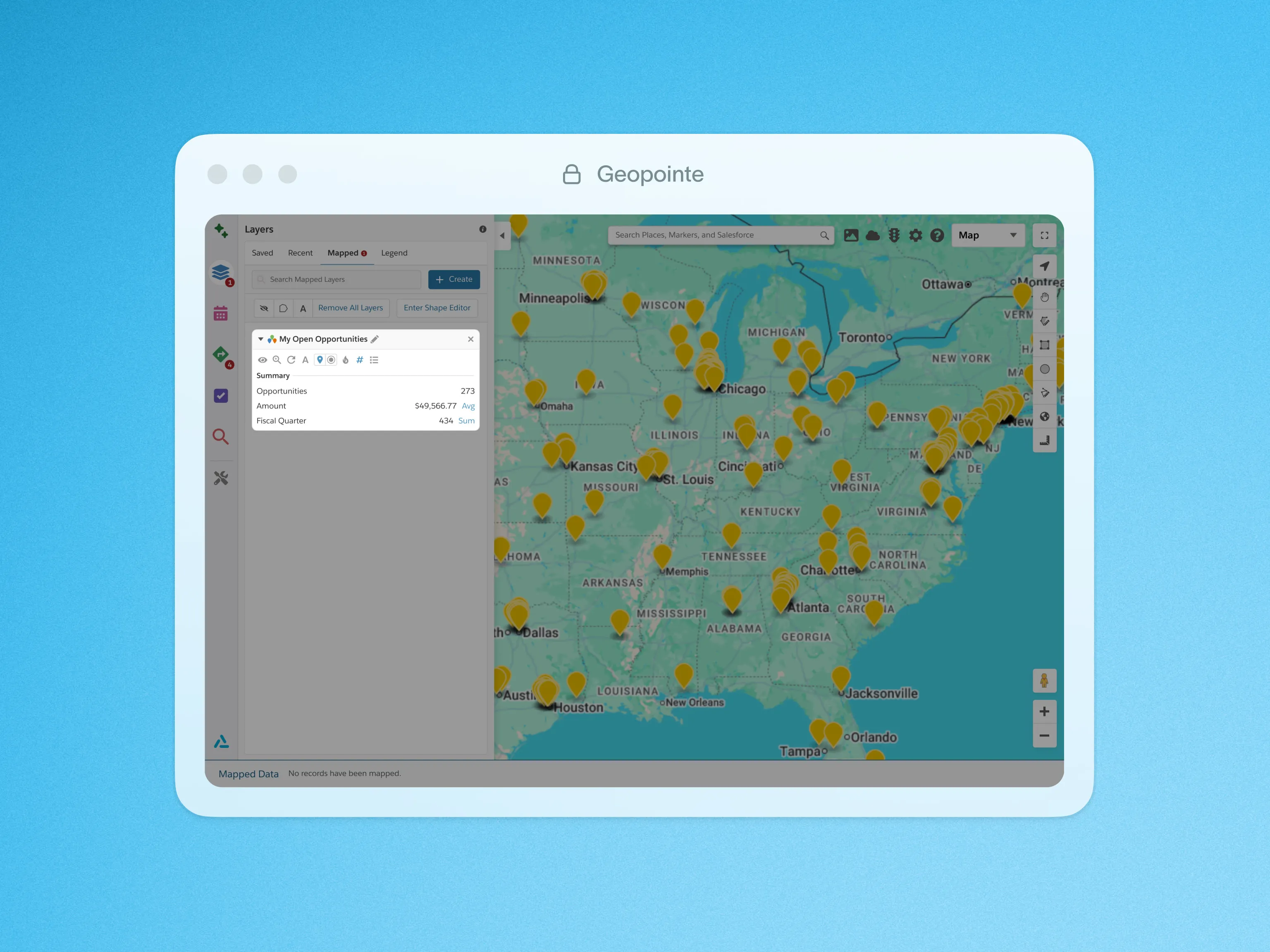Open the Legend tab
Viewport: 1270px width, 952px height.
(394, 253)
